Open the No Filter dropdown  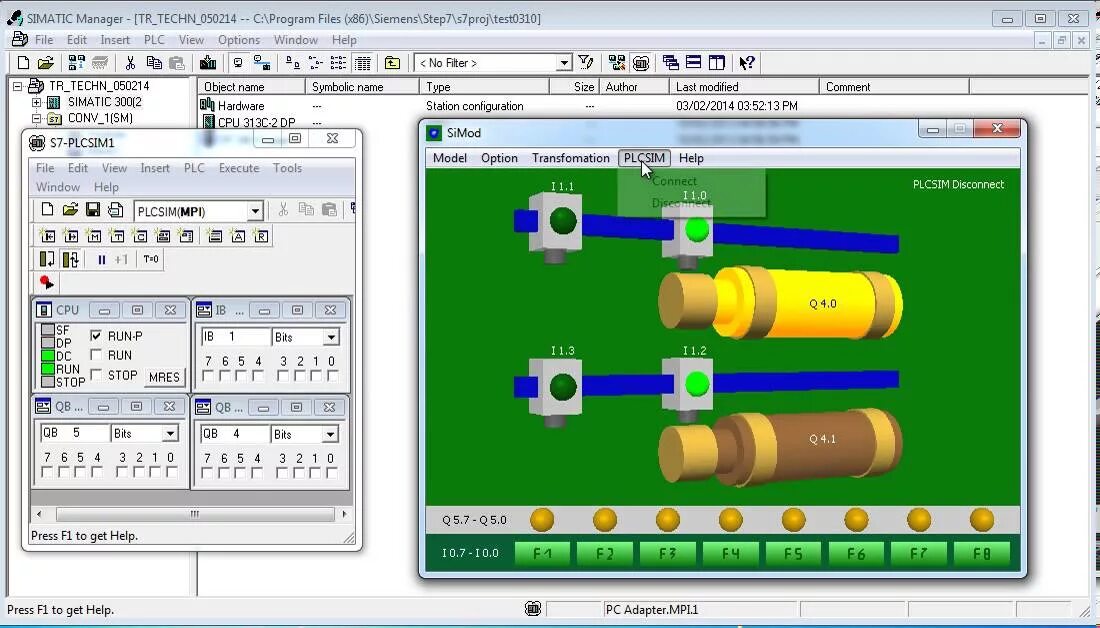[564, 63]
